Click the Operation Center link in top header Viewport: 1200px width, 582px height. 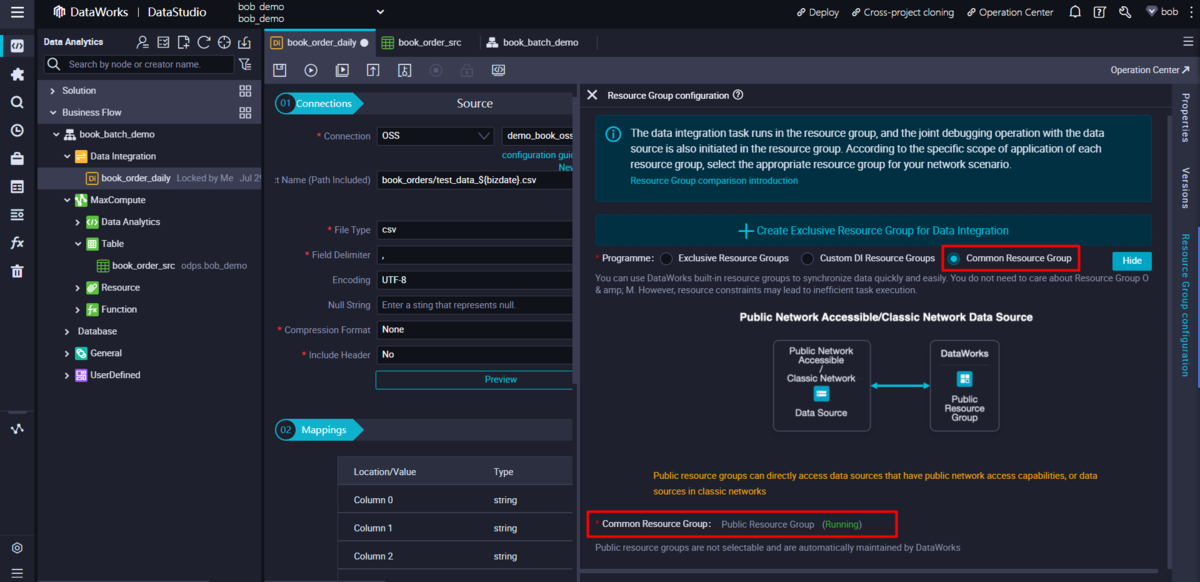[1008, 12]
